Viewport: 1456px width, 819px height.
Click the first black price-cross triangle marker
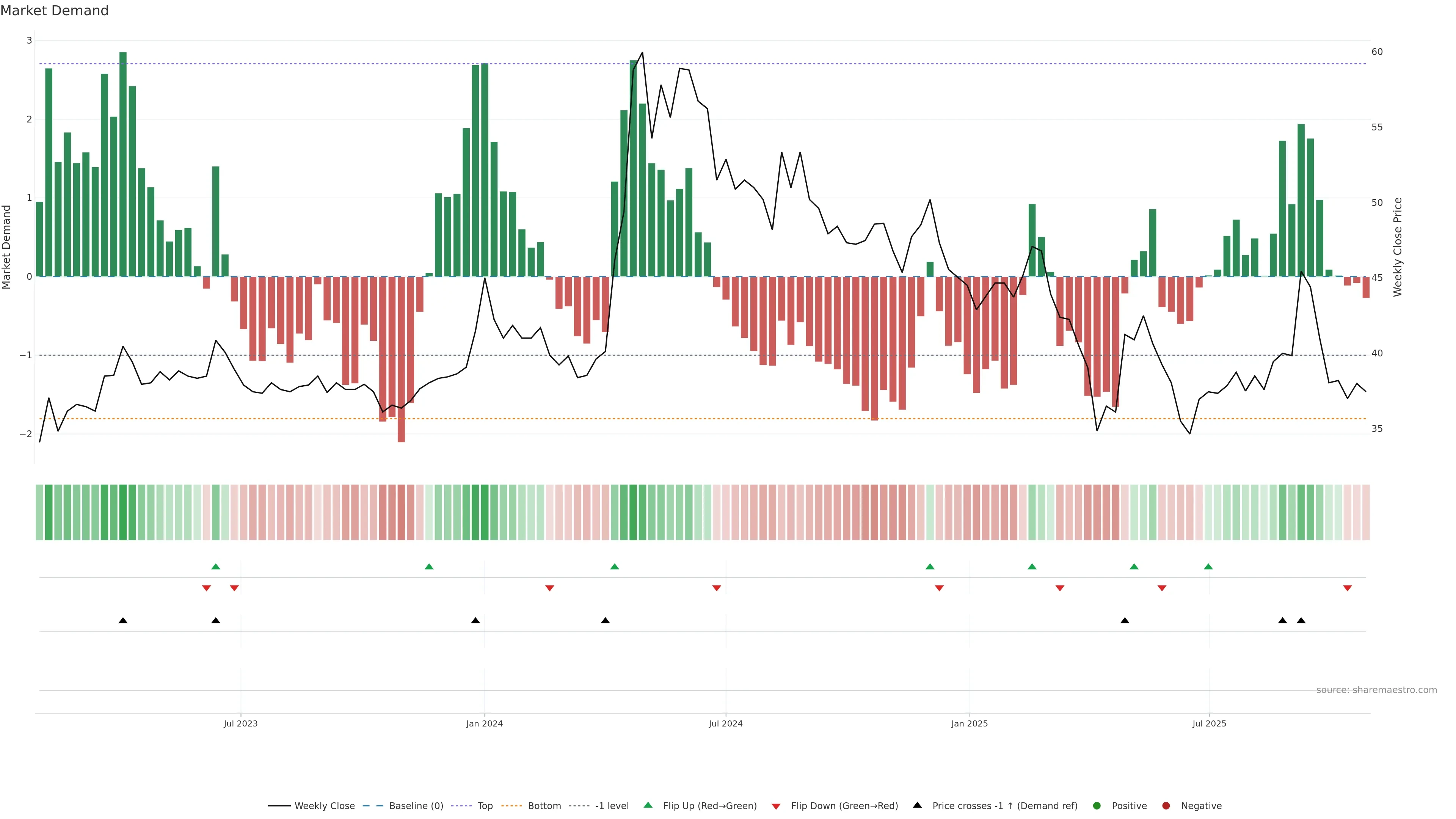[122, 621]
